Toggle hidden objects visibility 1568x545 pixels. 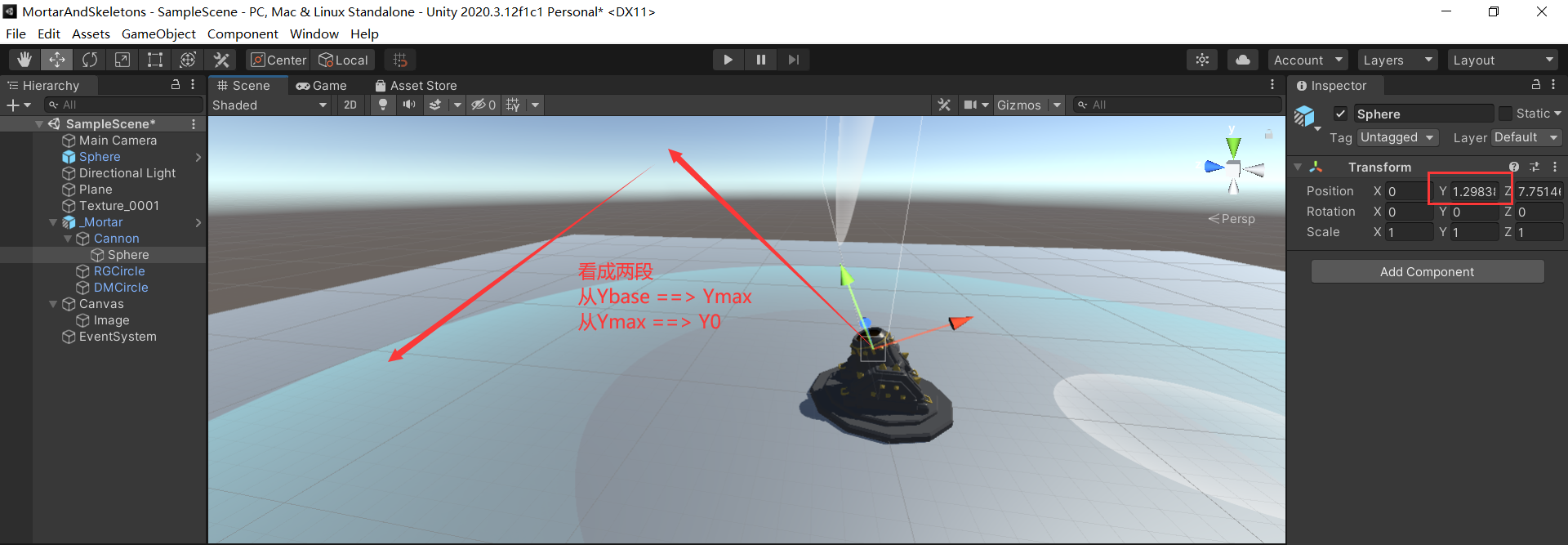(483, 105)
